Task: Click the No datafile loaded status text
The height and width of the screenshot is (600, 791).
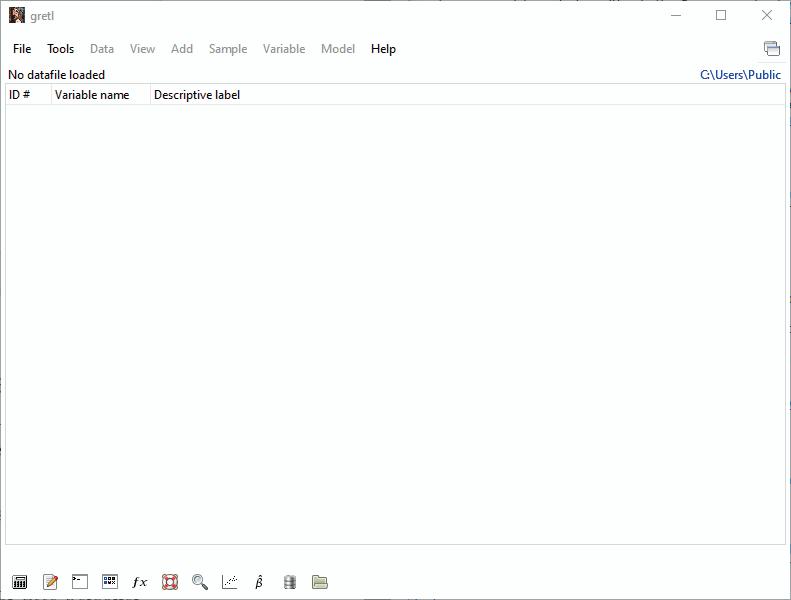Action: [56, 75]
